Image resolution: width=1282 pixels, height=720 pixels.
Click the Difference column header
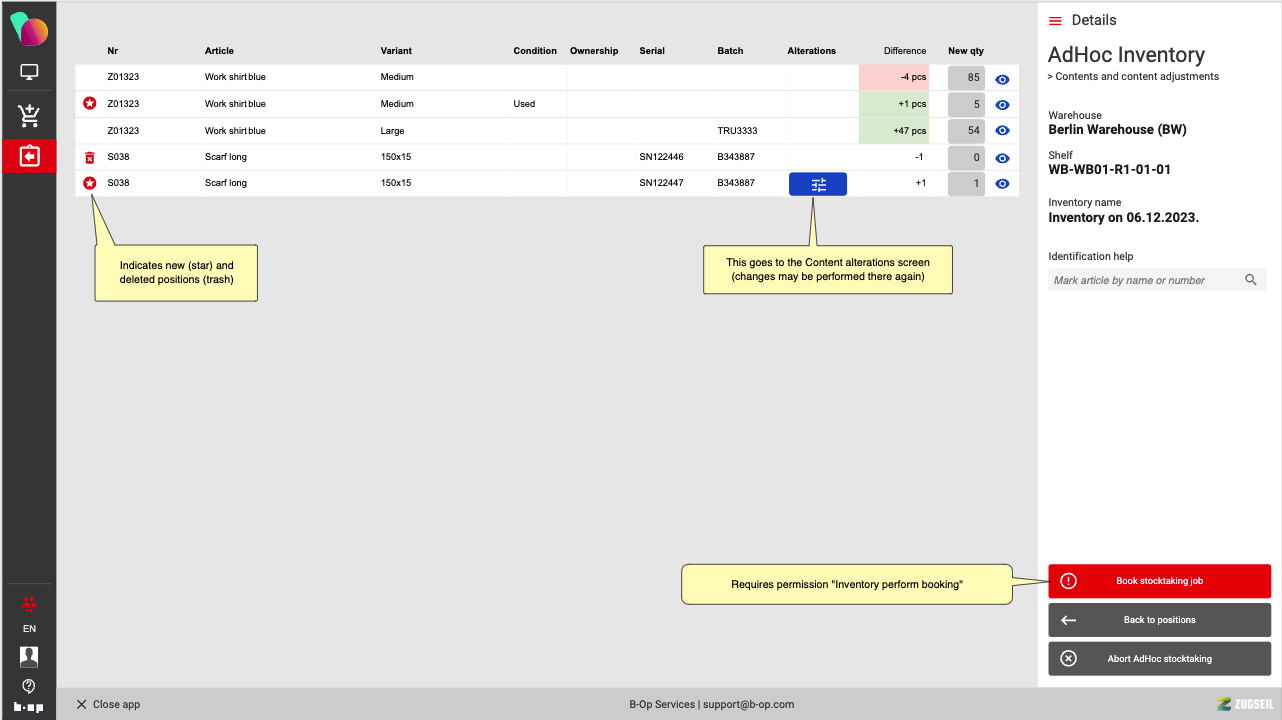pyautogui.click(x=904, y=51)
